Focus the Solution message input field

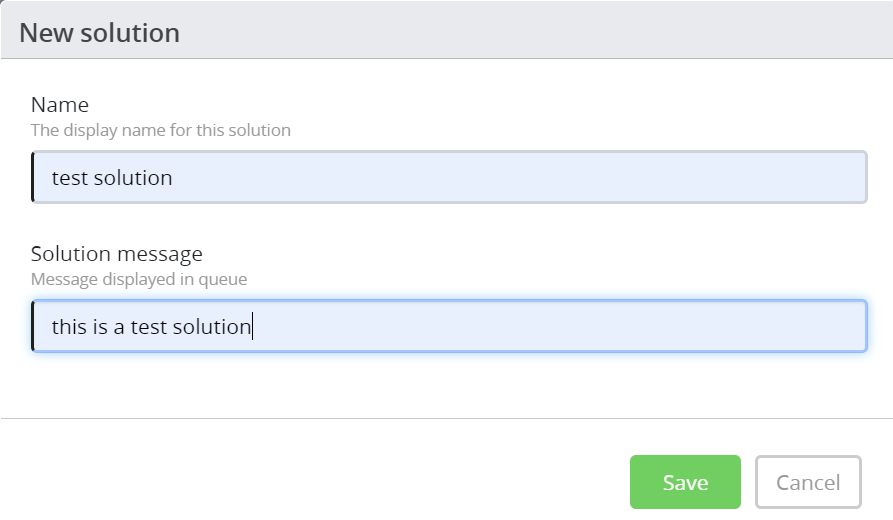tap(450, 326)
